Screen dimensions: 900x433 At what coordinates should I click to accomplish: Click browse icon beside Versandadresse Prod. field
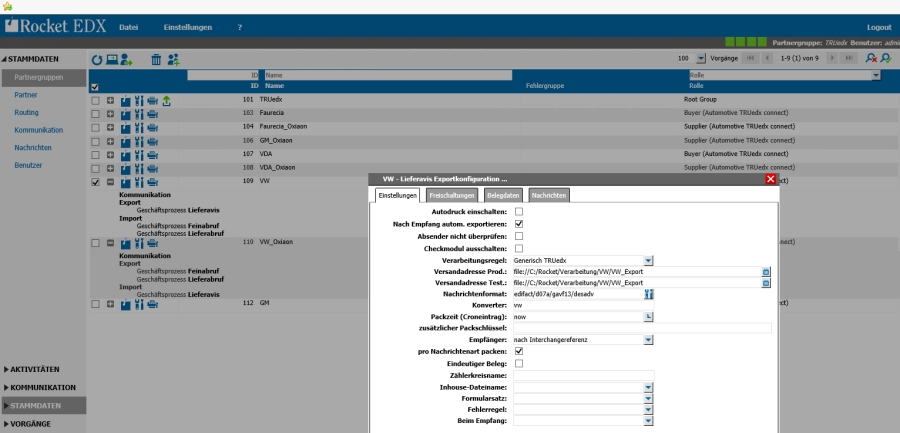766,272
